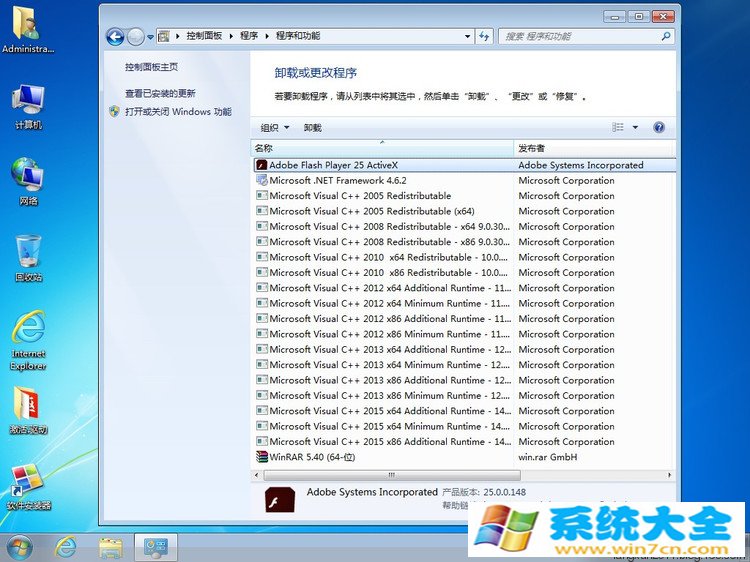Open 打开或关闭 Windows 功能 link

click(178, 111)
